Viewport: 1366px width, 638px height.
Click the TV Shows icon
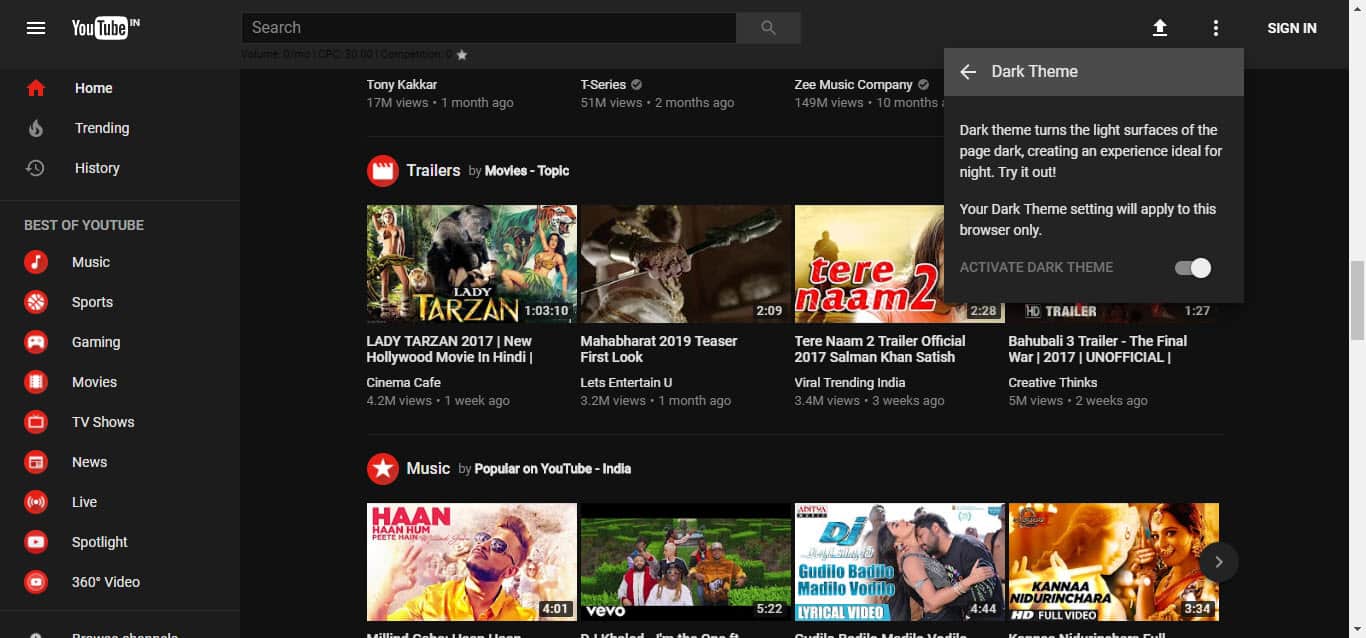(x=36, y=422)
